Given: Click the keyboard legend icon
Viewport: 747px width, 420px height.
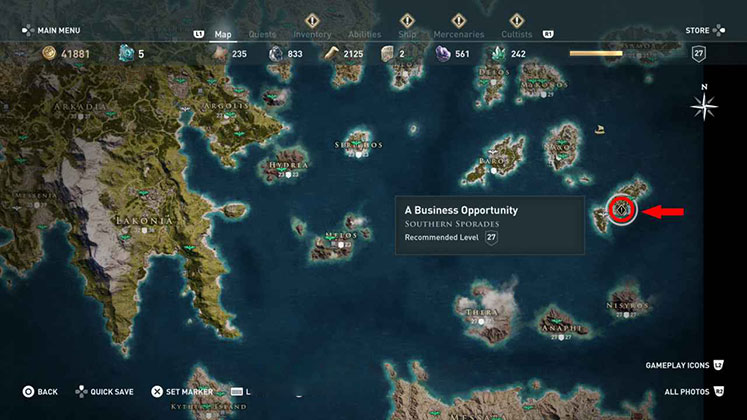Looking at the screenshot, I should point(237,391).
